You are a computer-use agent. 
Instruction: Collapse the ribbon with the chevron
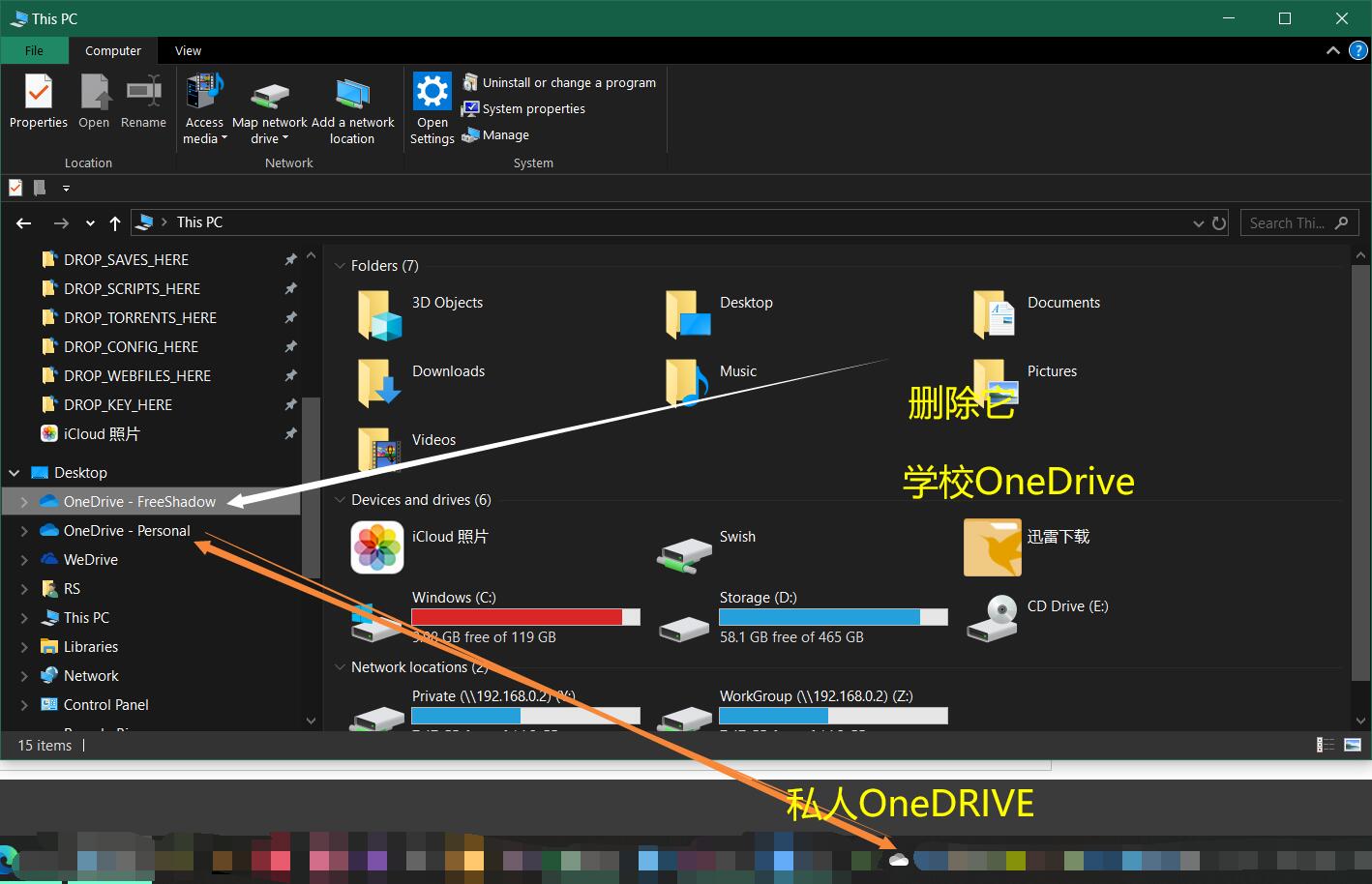(x=1332, y=50)
